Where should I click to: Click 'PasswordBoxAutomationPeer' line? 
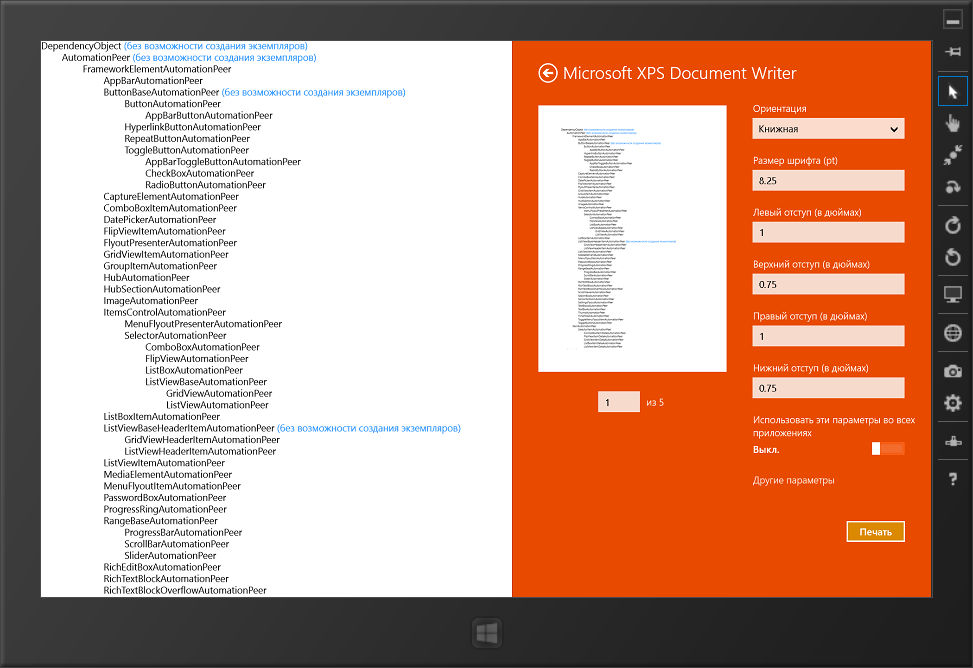[x=165, y=498]
